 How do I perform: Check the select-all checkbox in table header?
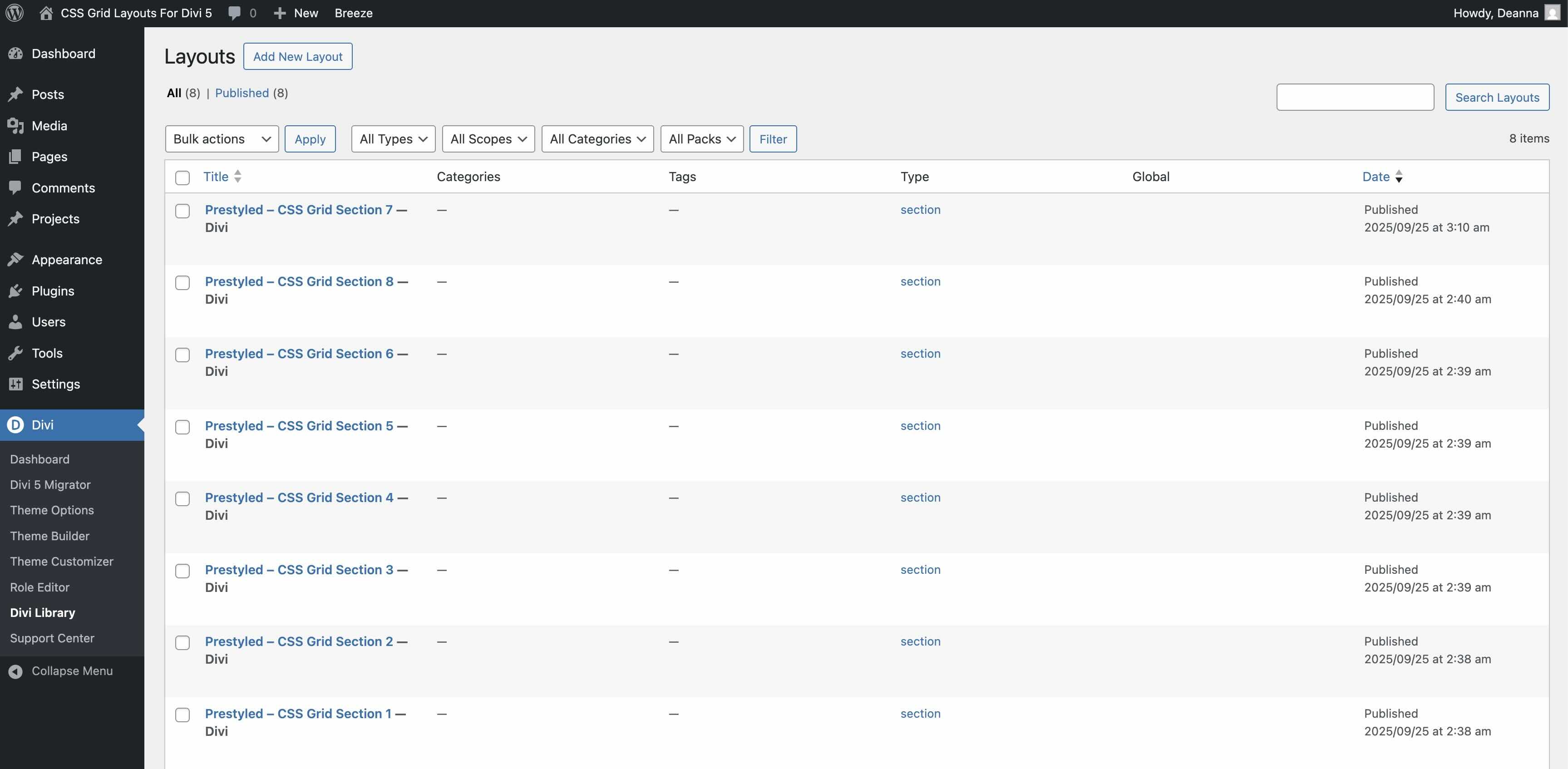pos(182,178)
